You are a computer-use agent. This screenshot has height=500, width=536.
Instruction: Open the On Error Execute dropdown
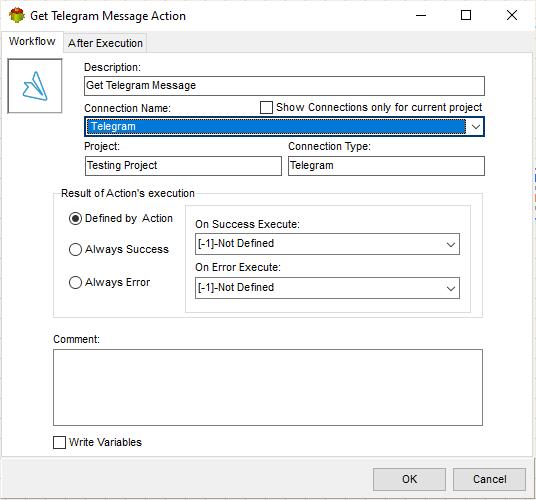click(x=327, y=288)
